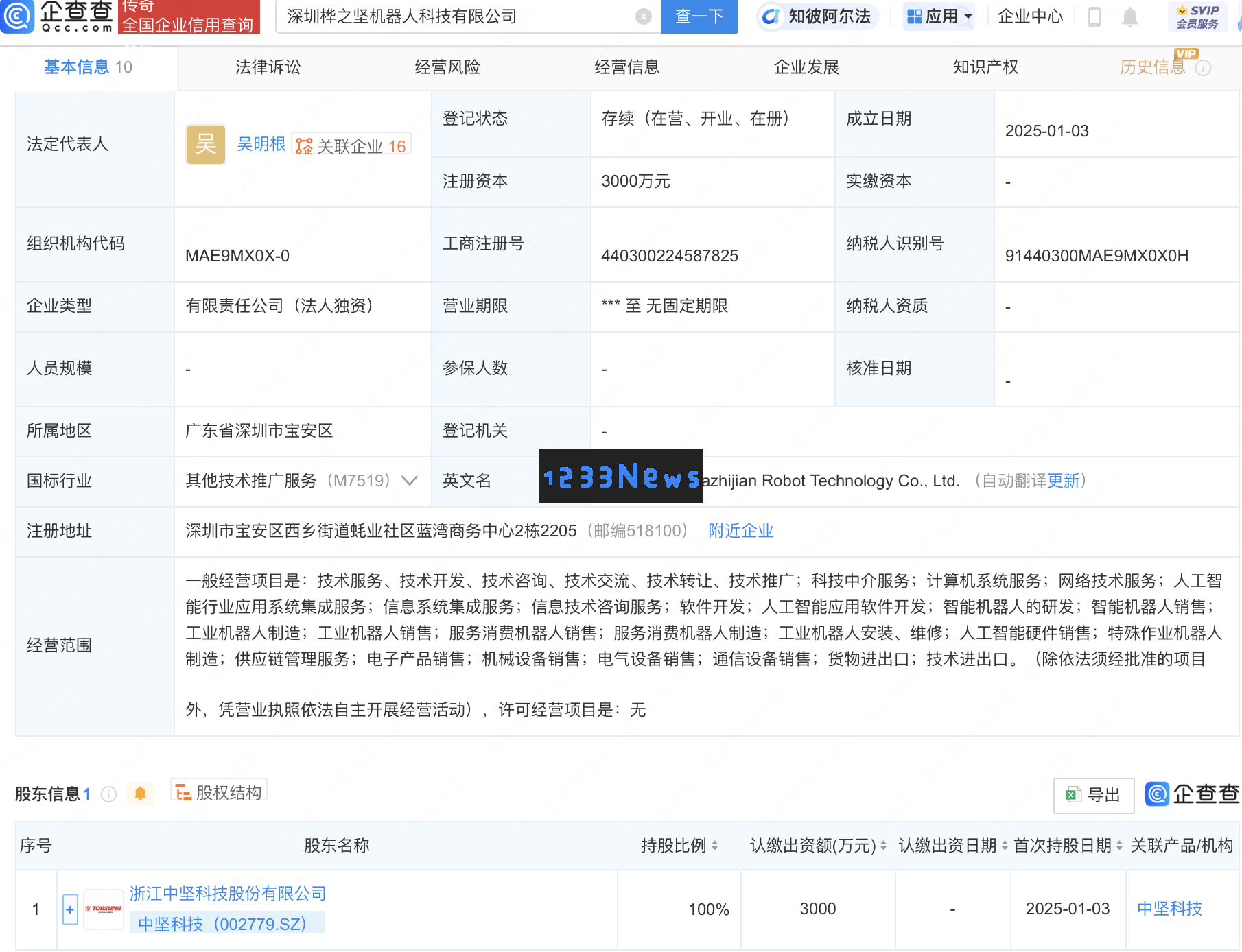Image resolution: width=1242 pixels, height=952 pixels.
Task: Open the mobile app phone icon
Action: click(1094, 16)
